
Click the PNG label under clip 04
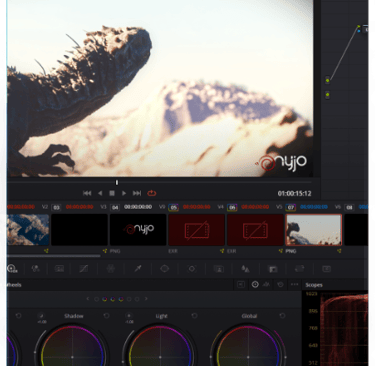[x=115, y=251]
